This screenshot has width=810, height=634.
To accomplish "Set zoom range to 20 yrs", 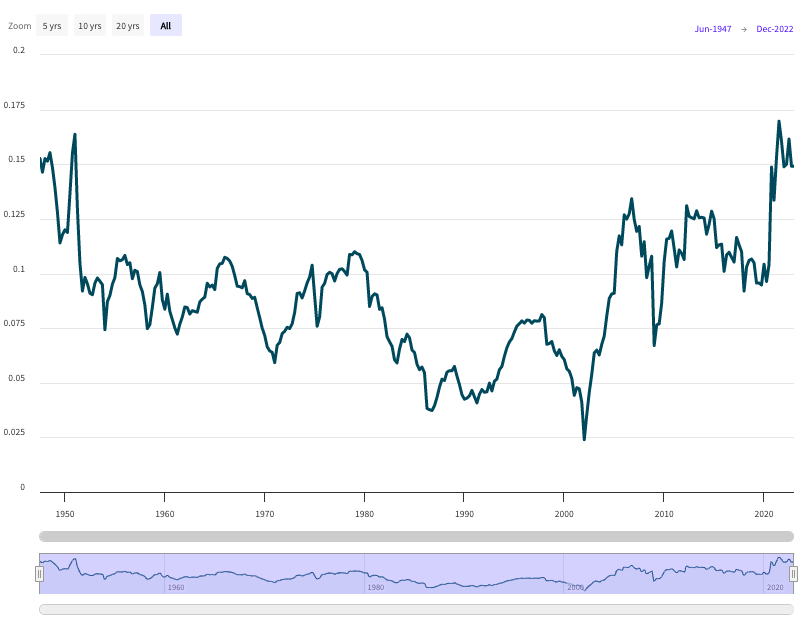I will [128, 25].
